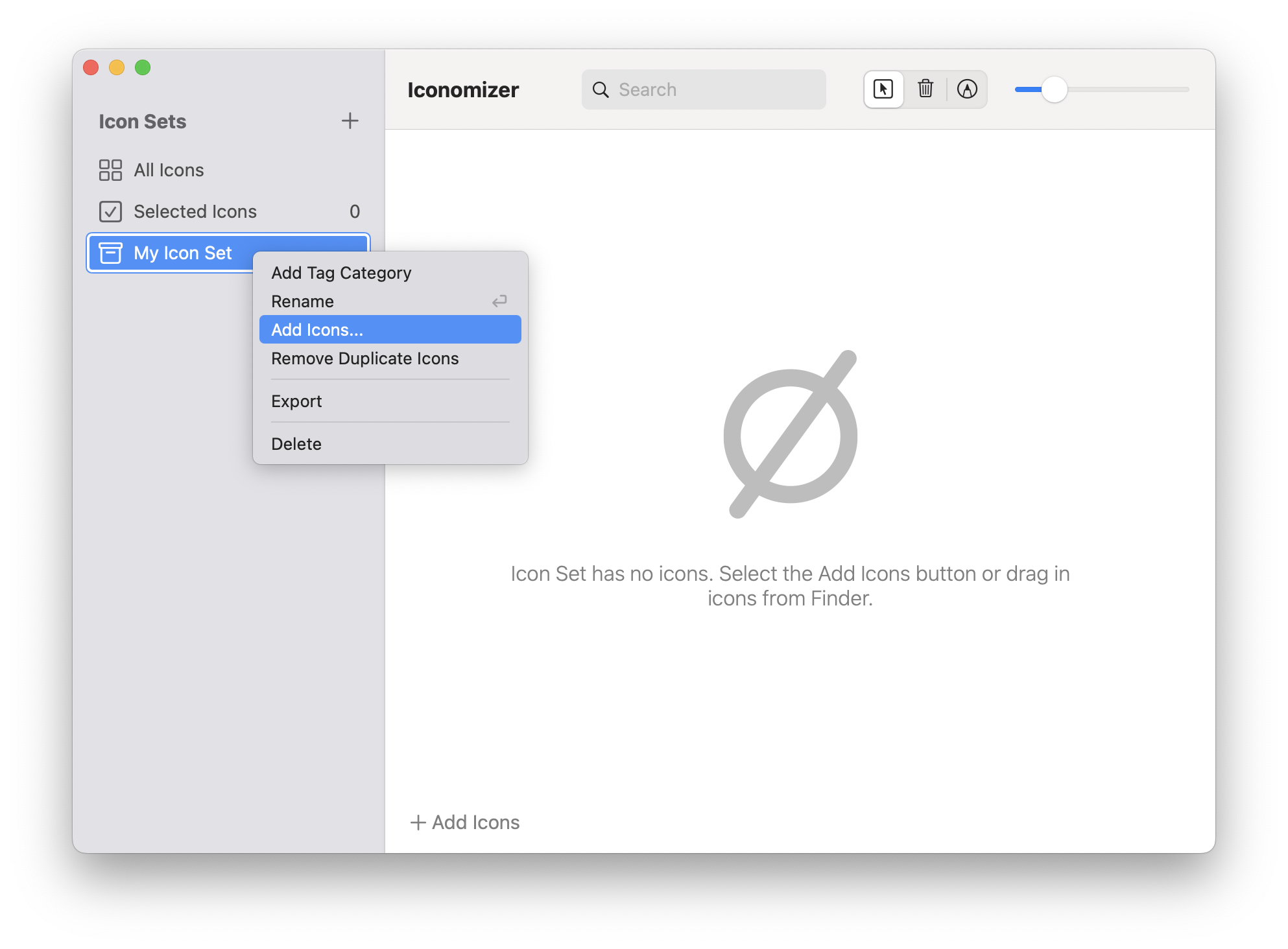Click the Add Icons button at the bottom
The image size is (1288, 949).
coord(464,822)
